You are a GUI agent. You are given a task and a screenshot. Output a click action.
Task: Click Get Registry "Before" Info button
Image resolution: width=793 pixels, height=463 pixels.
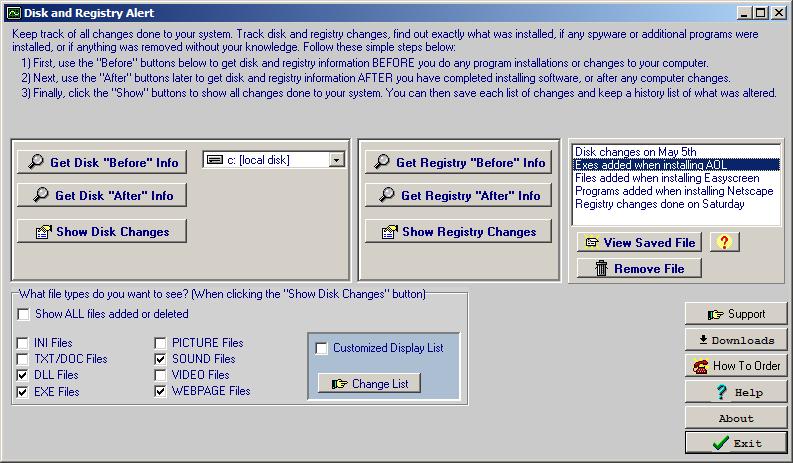pos(458,162)
